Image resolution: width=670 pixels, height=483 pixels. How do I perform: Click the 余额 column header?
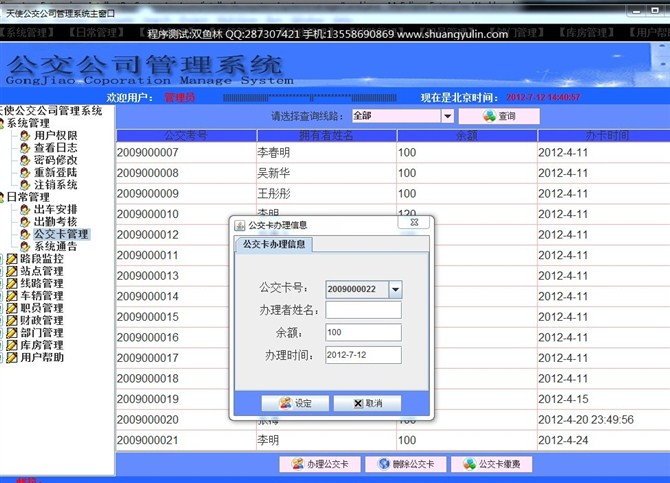click(x=467, y=135)
